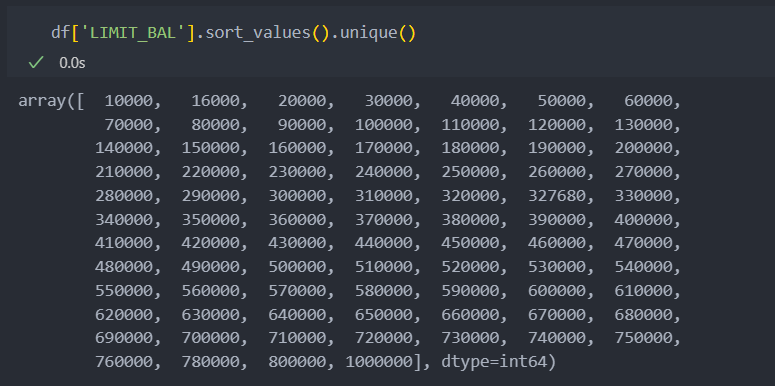
Task: Select the value 610000 in the output
Action: 644,291
